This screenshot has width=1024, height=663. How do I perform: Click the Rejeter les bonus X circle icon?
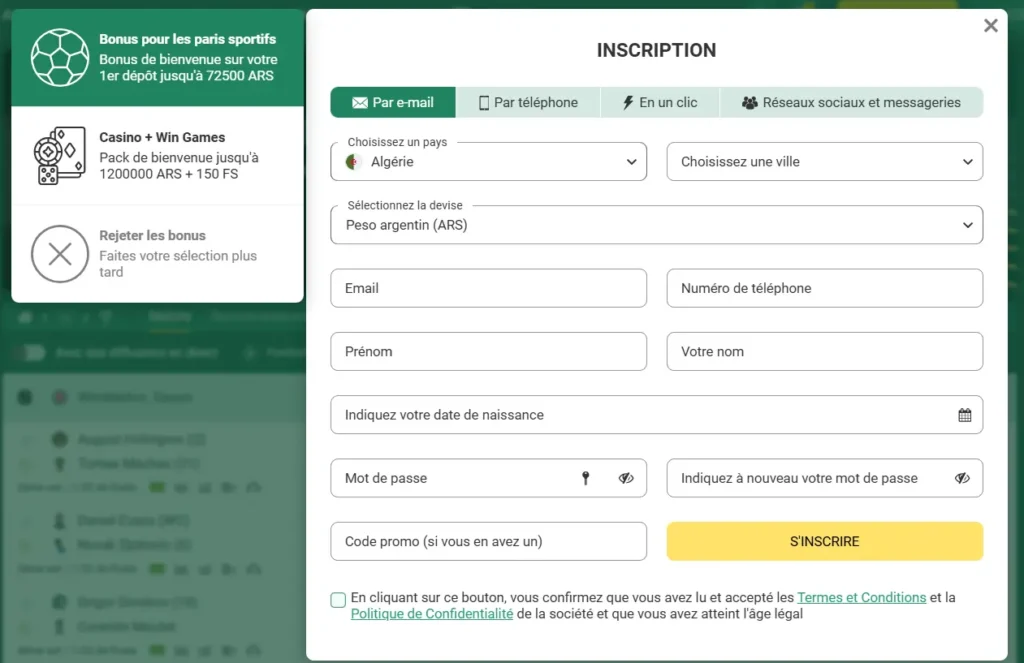coord(60,254)
